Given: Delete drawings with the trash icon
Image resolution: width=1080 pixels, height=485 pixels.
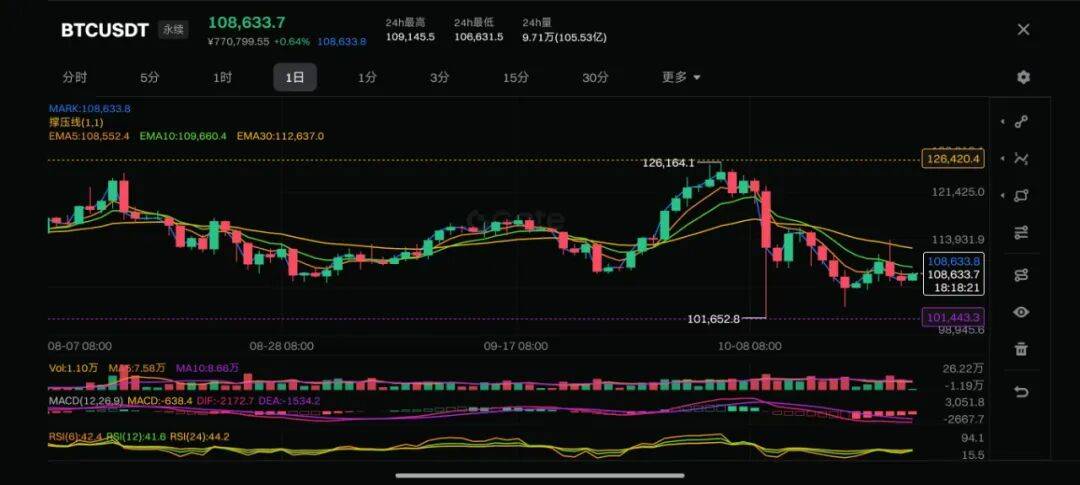Looking at the screenshot, I should (x=1021, y=349).
